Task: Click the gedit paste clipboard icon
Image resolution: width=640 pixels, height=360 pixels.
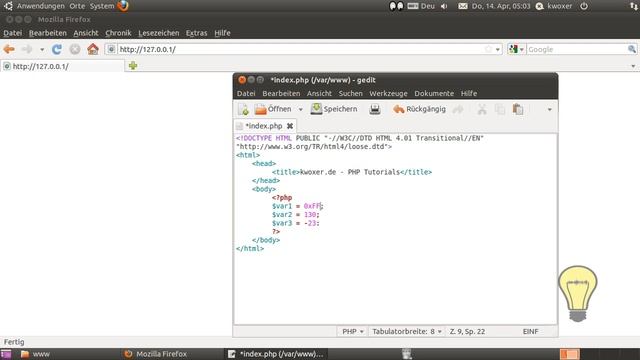Action: (518, 109)
